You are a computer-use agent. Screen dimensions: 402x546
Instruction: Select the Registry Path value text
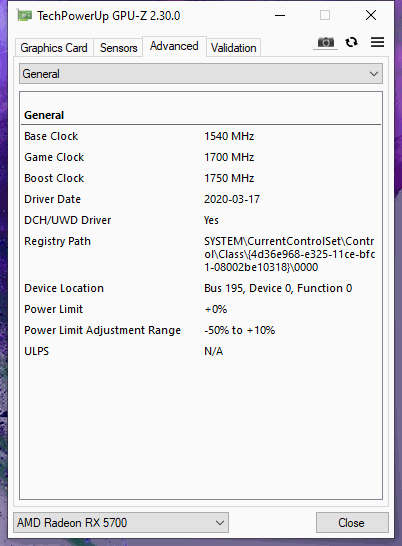[289, 254]
